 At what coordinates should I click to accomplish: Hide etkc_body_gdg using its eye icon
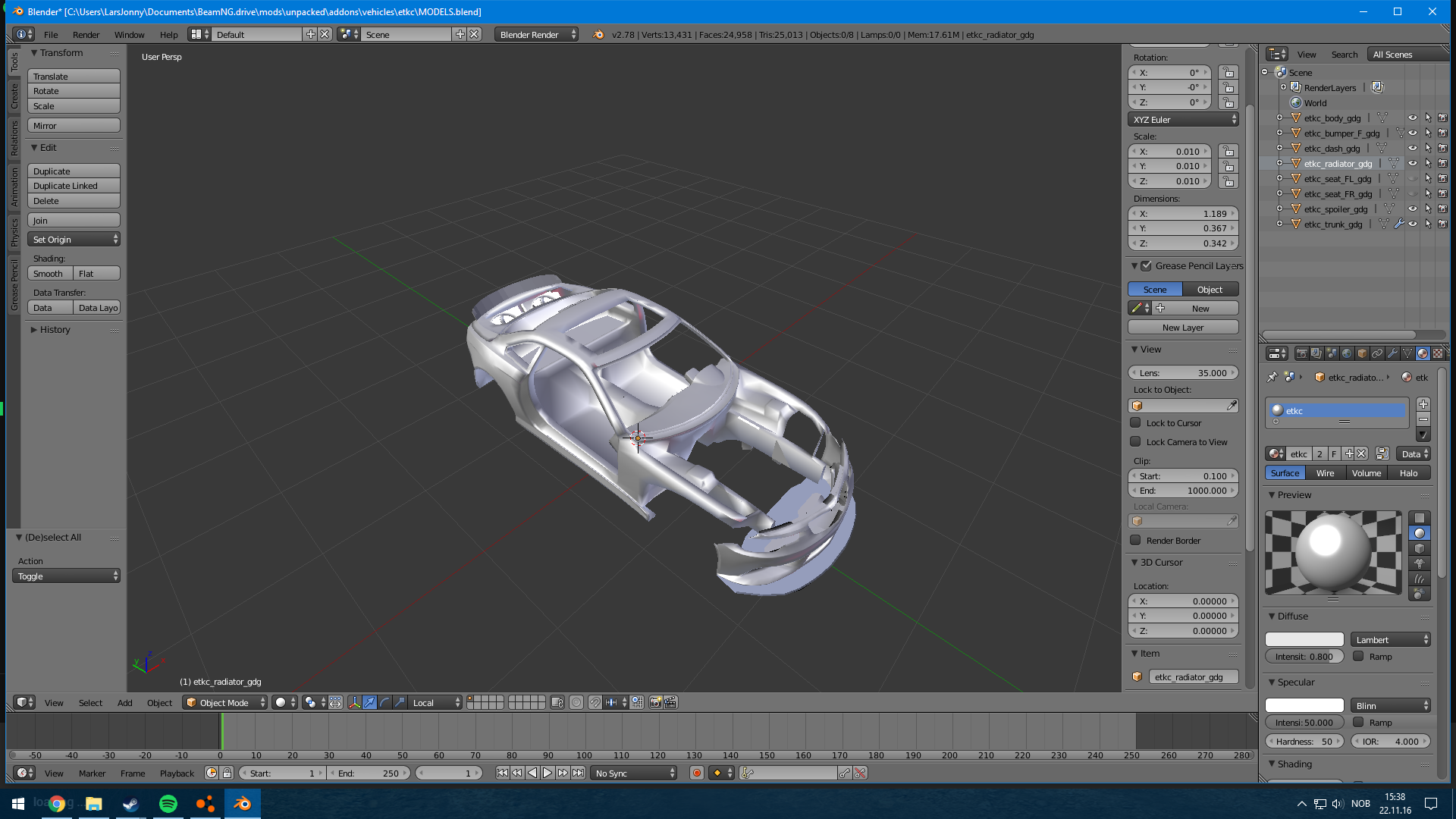pyautogui.click(x=1412, y=118)
